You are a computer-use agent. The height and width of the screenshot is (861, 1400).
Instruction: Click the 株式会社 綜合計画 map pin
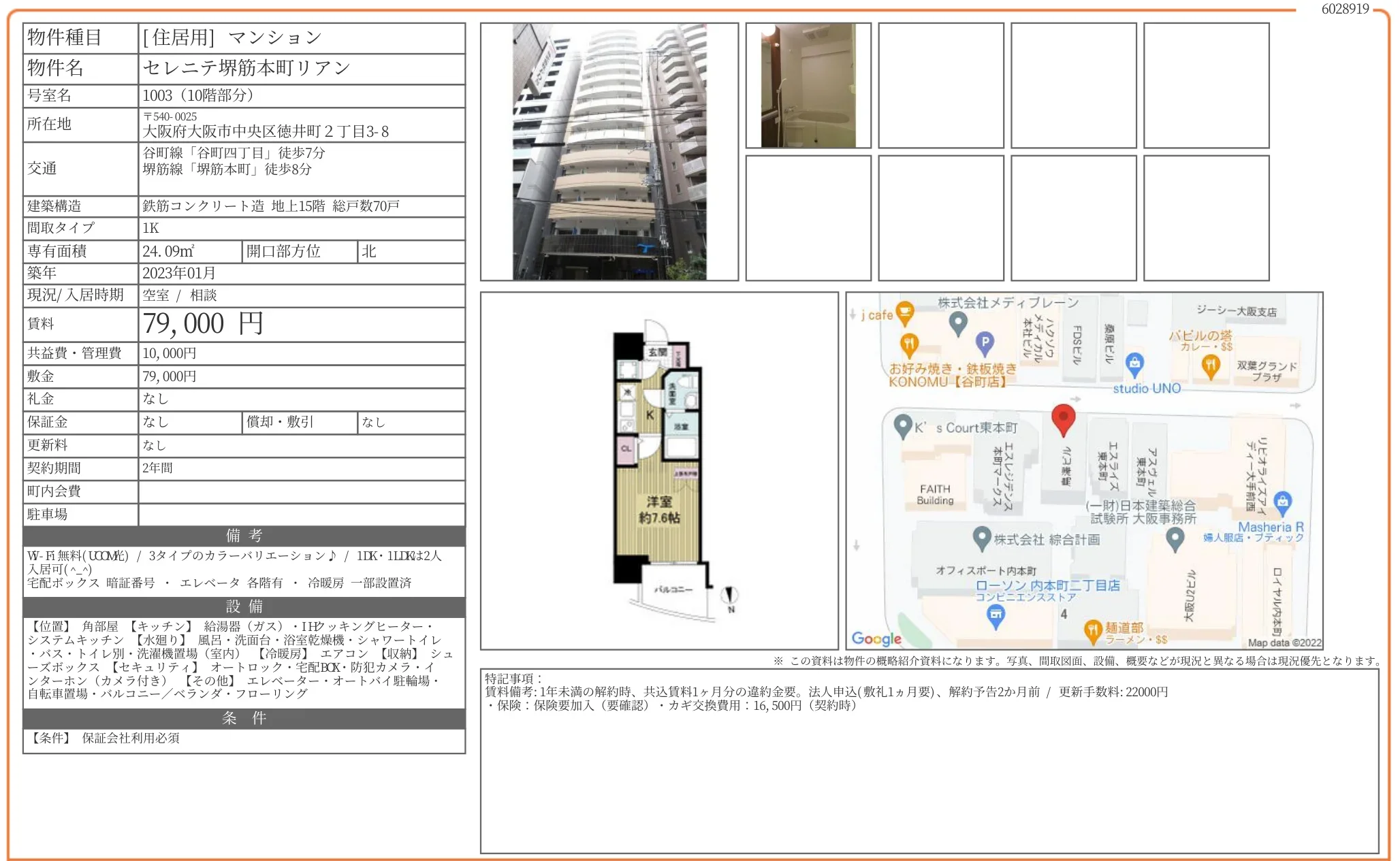point(981,538)
